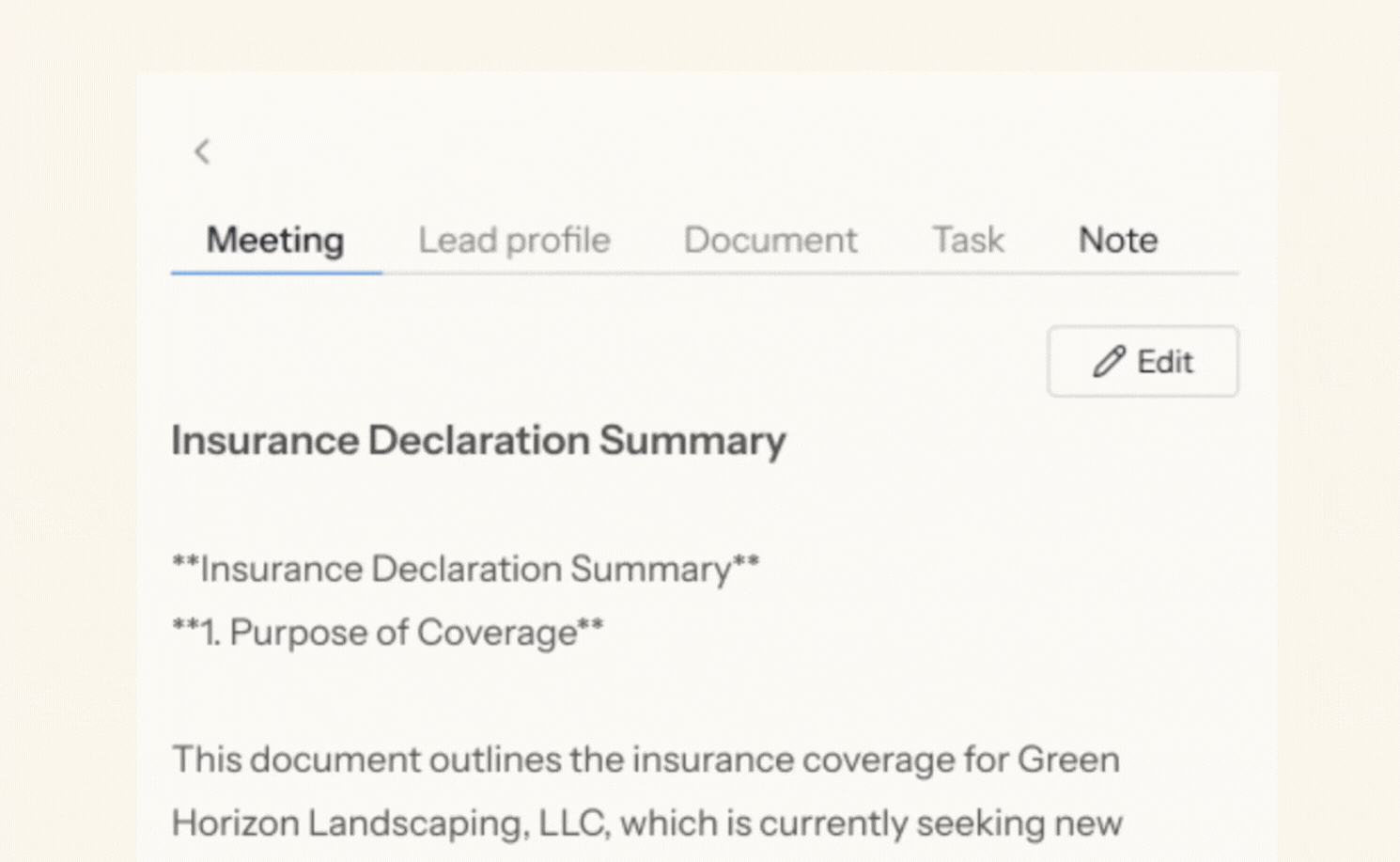1400x862 pixels.
Task: Select the Document tab
Action: pos(770,241)
